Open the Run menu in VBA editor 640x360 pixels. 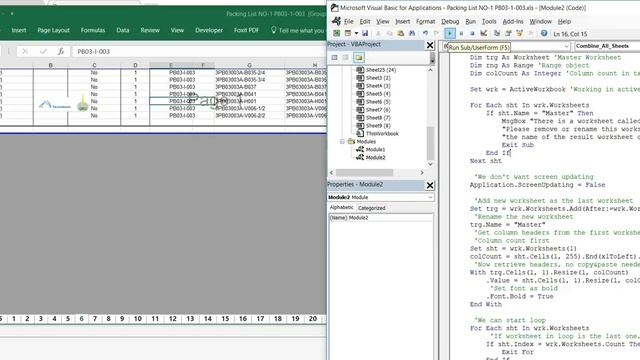coord(471,22)
